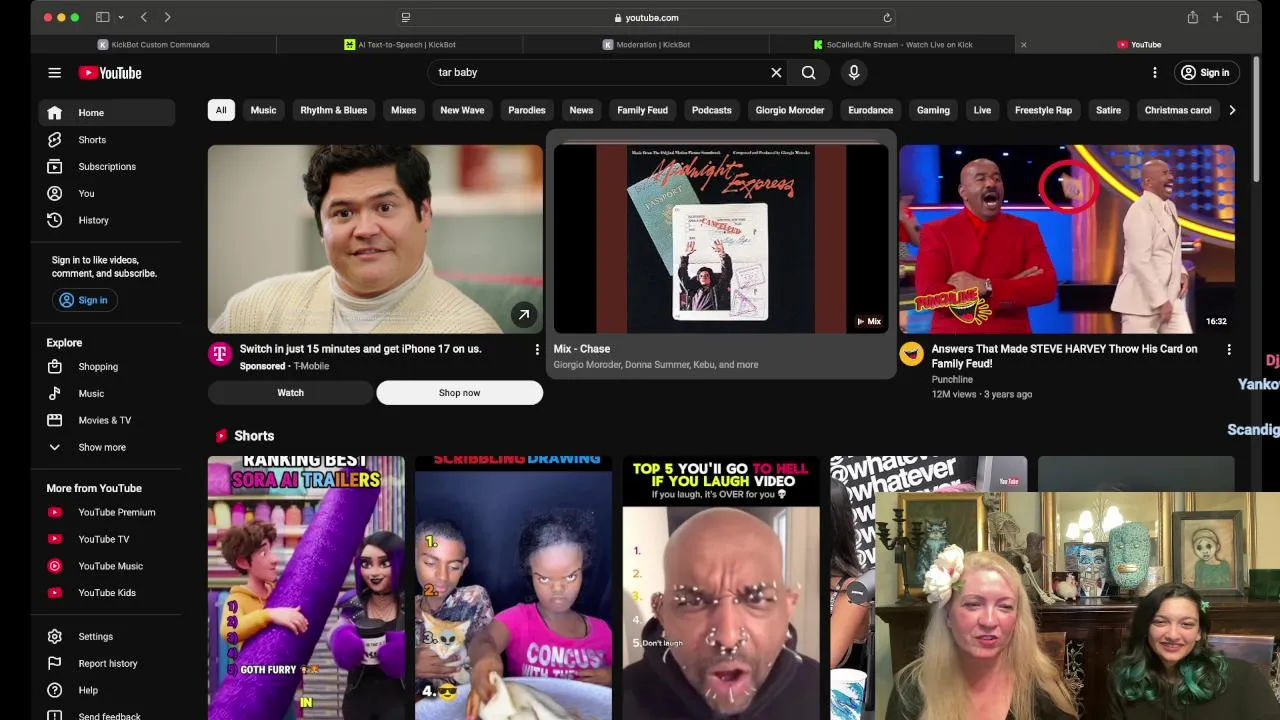Open the YouTube guide hamburger menu

coord(54,73)
